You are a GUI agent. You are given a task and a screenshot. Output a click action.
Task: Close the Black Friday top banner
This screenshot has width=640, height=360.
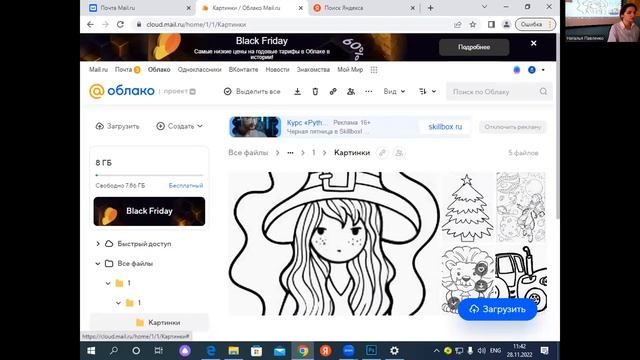point(533,43)
